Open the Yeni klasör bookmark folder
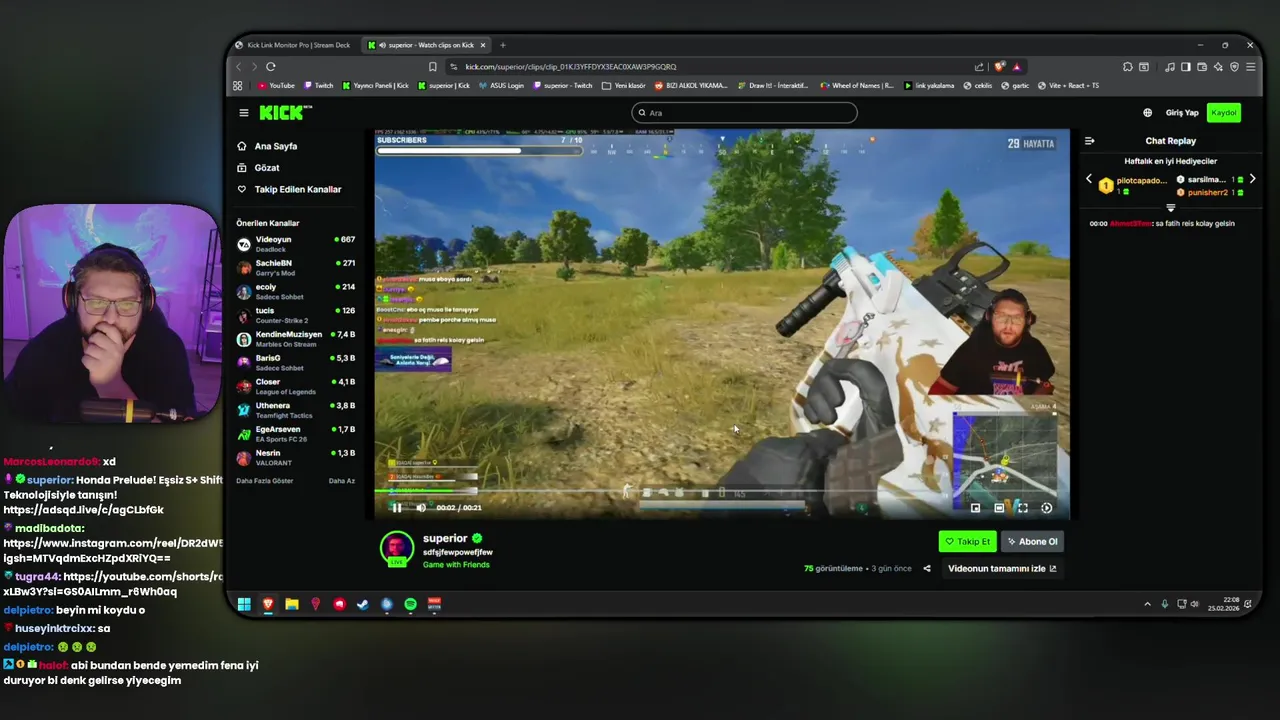Image resolution: width=1280 pixels, height=720 pixels. [626, 86]
